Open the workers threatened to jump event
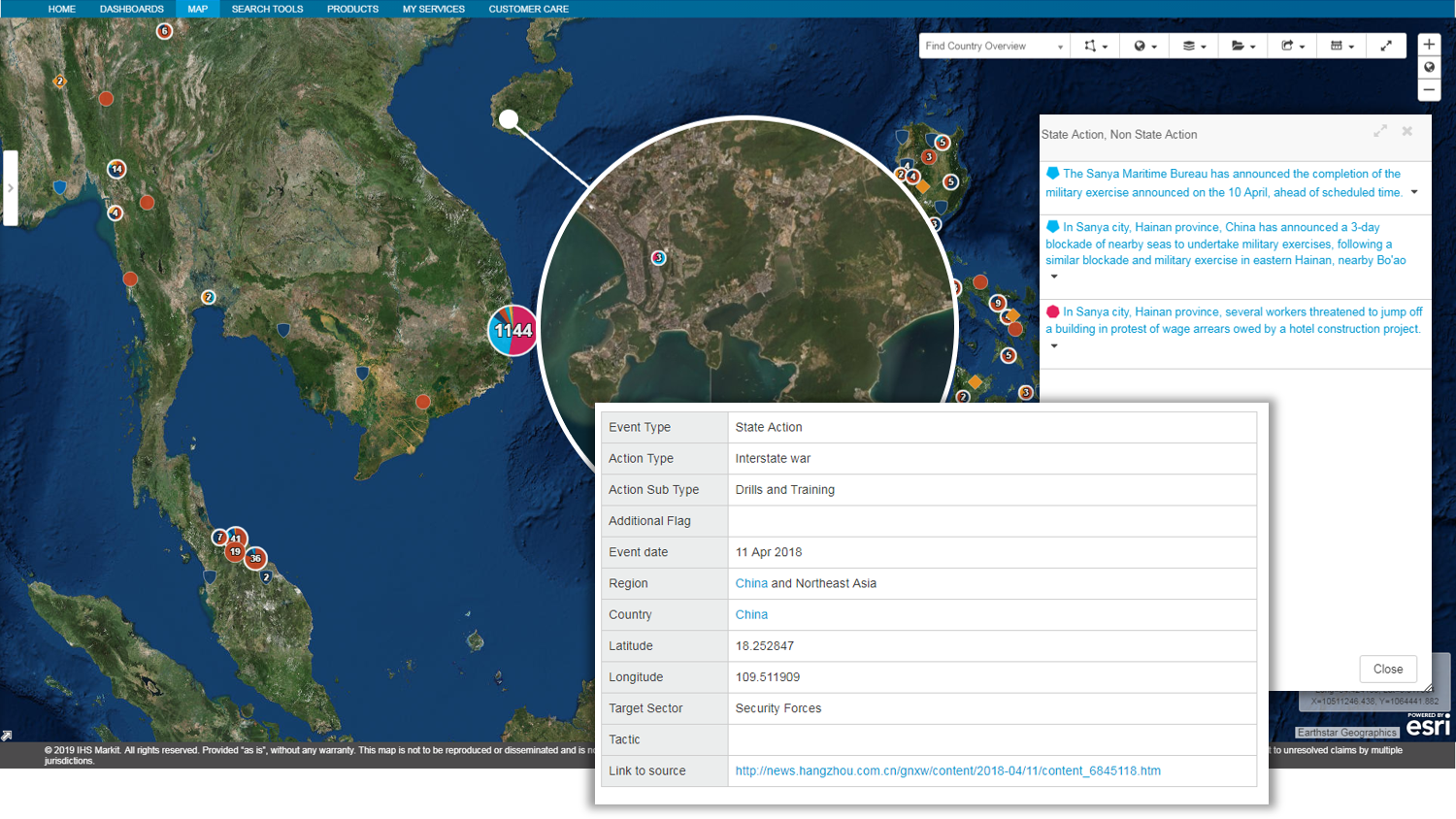The image size is (1456, 819). tap(1234, 320)
